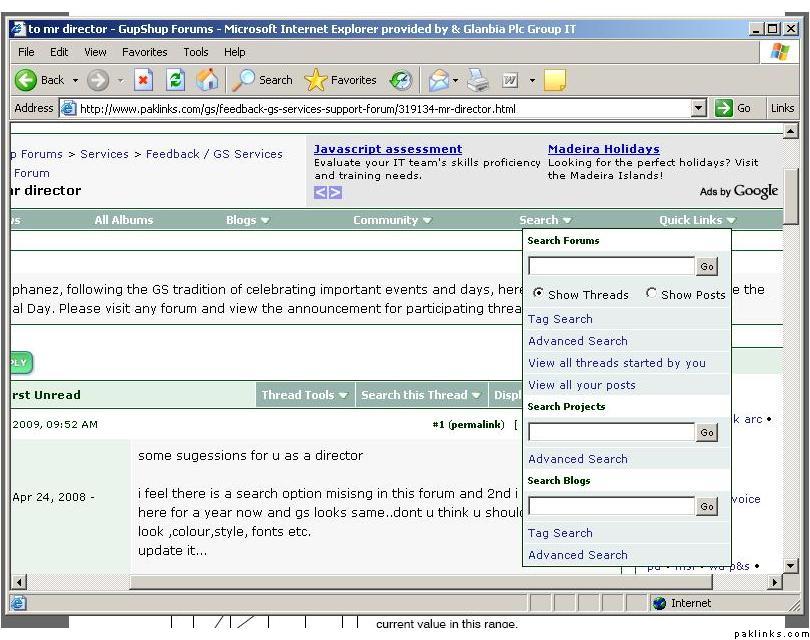Click the Back arrow button in toolbar

[27, 80]
